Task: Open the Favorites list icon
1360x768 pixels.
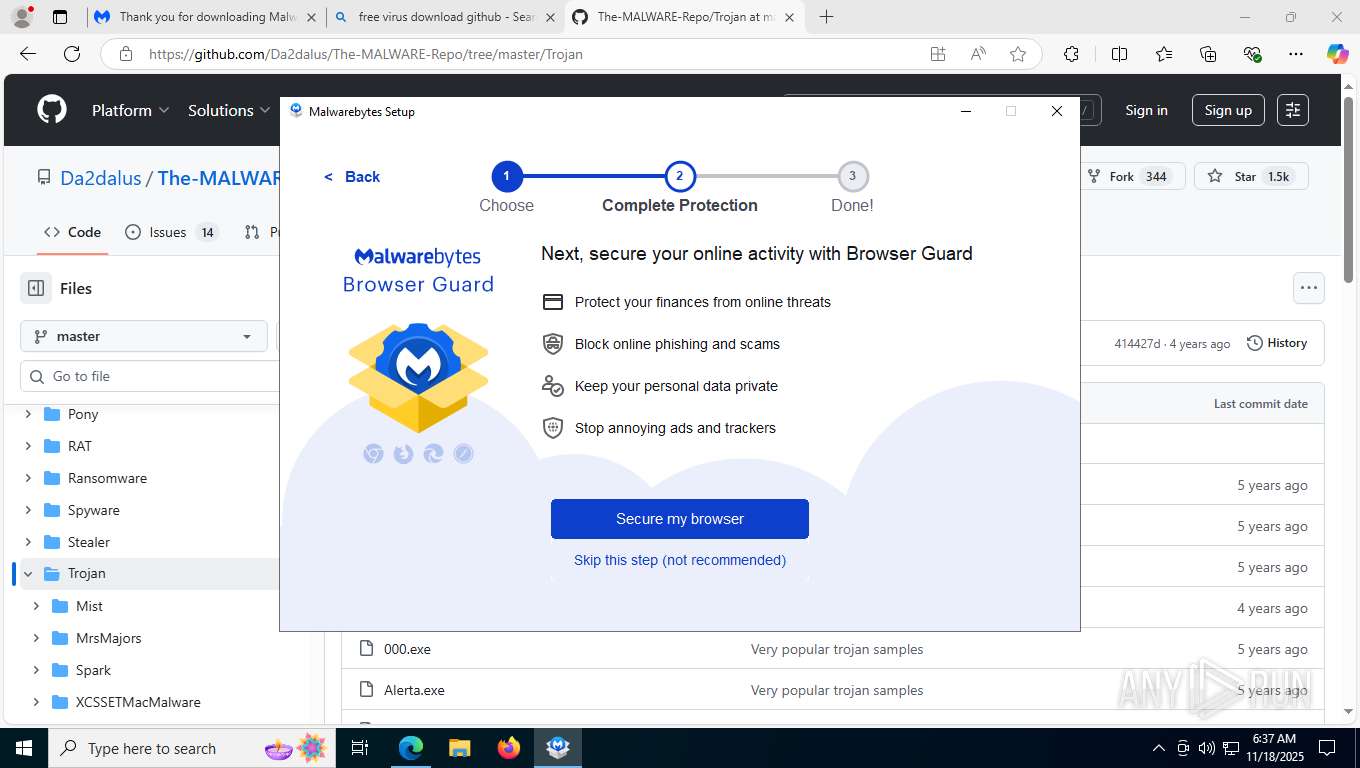Action: 1164,54
